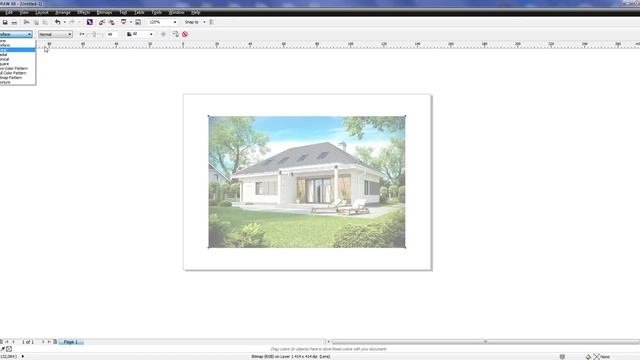Choose Radial in the transparency type list
The width and height of the screenshot is (640, 360).
(x=18, y=55)
